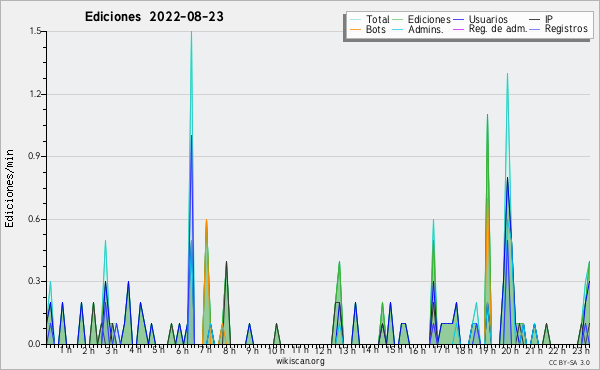Click the '0.9' y-axis value
The height and width of the screenshot is (370, 600).
35,156
